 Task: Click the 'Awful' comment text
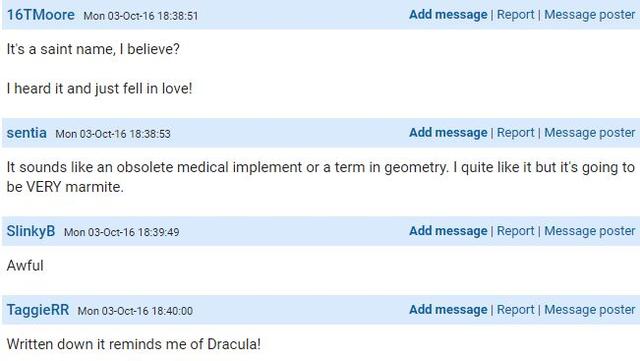point(25,266)
